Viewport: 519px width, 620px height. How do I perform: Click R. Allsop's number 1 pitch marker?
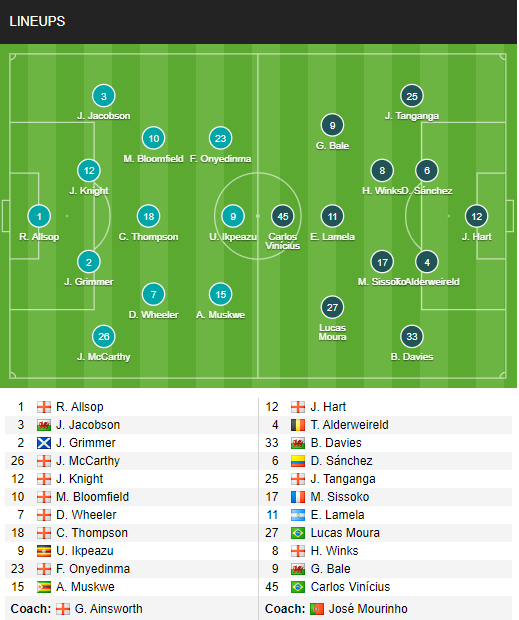tap(39, 216)
